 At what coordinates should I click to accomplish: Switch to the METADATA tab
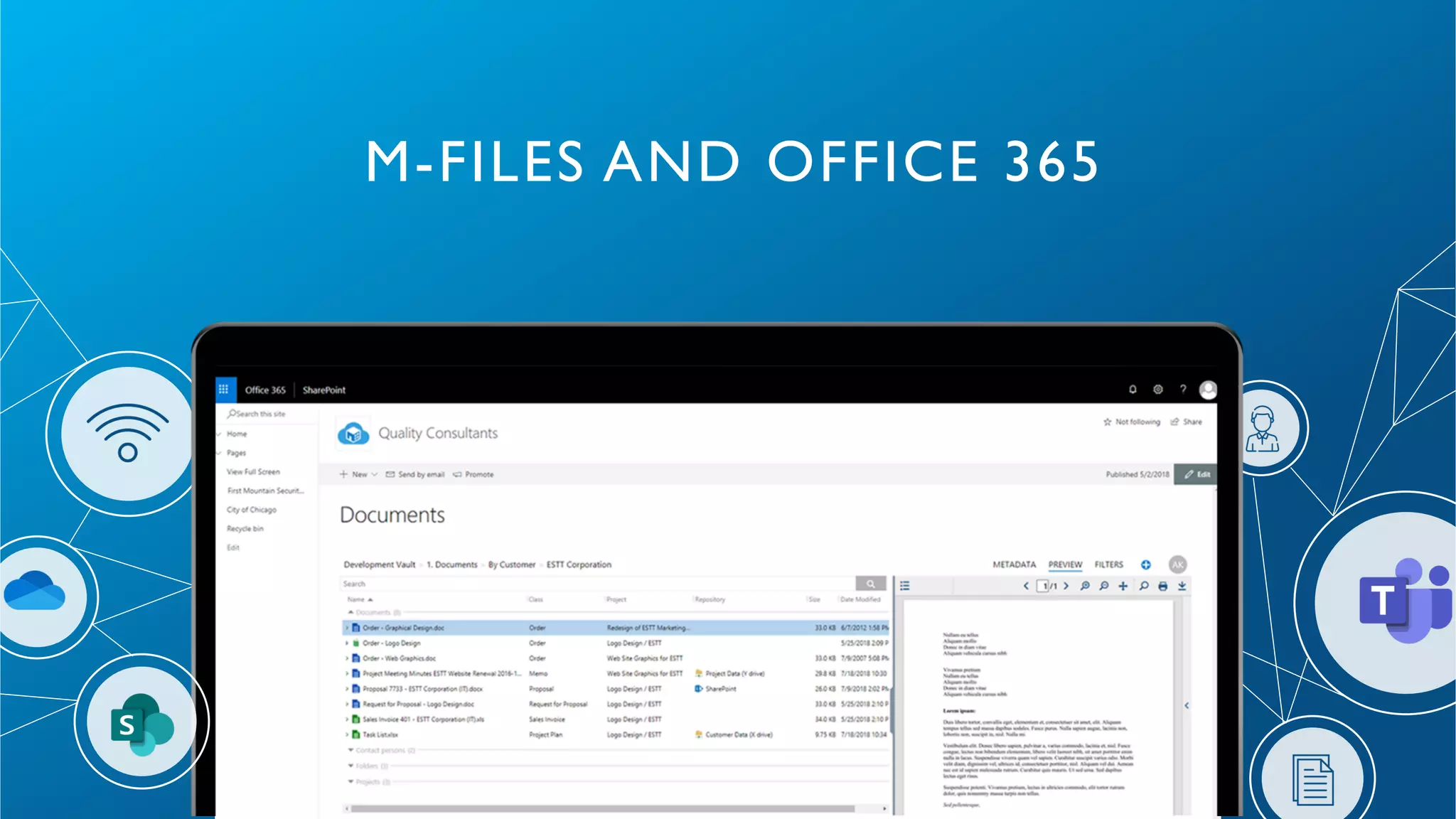pyautogui.click(x=1015, y=564)
